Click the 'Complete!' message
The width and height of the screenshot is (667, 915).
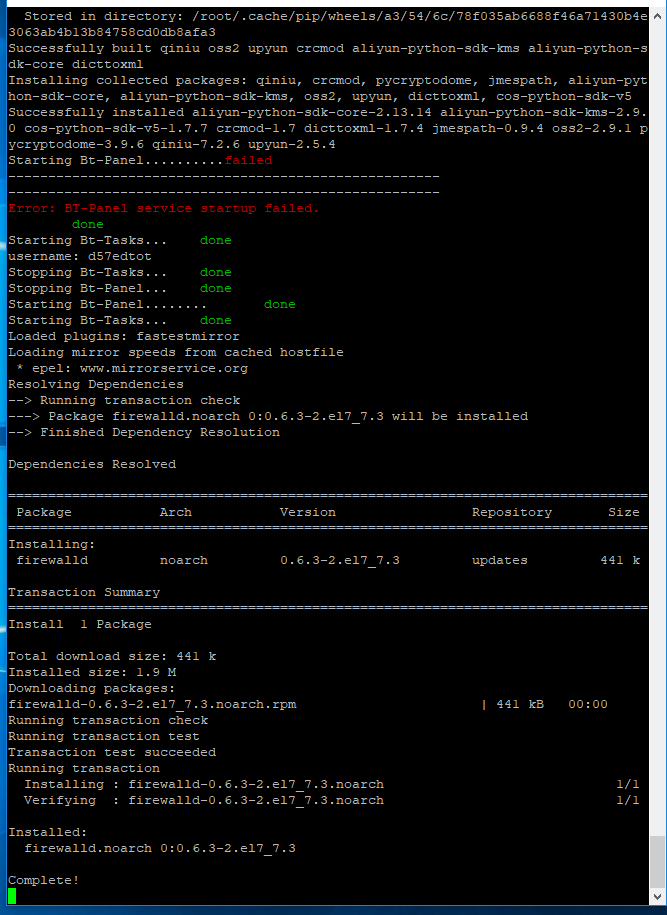(43, 880)
